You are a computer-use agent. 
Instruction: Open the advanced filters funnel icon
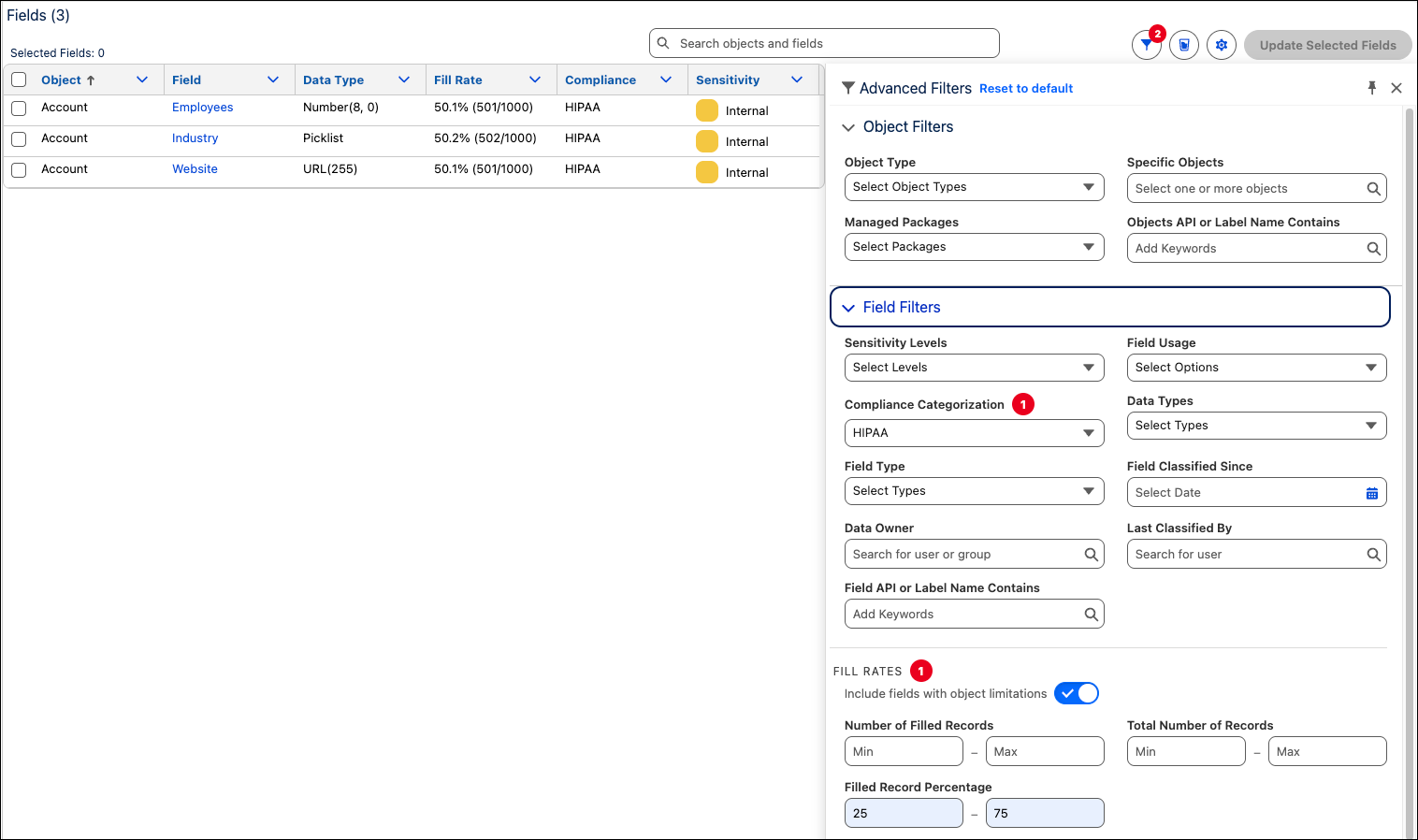[1147, 45]
